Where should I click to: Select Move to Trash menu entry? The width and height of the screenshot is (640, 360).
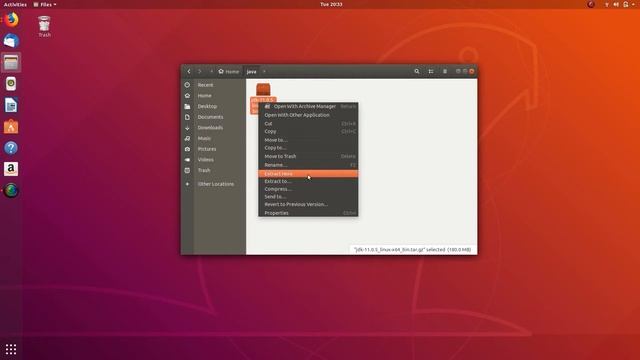tap(308, 156)
